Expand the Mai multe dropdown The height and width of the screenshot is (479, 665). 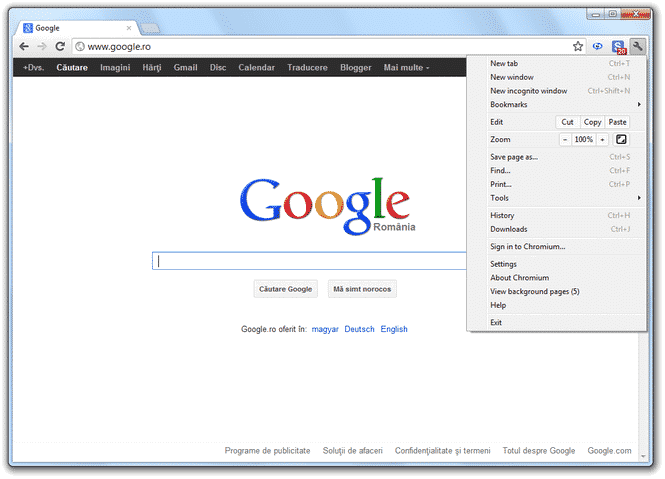coord(406,67)
